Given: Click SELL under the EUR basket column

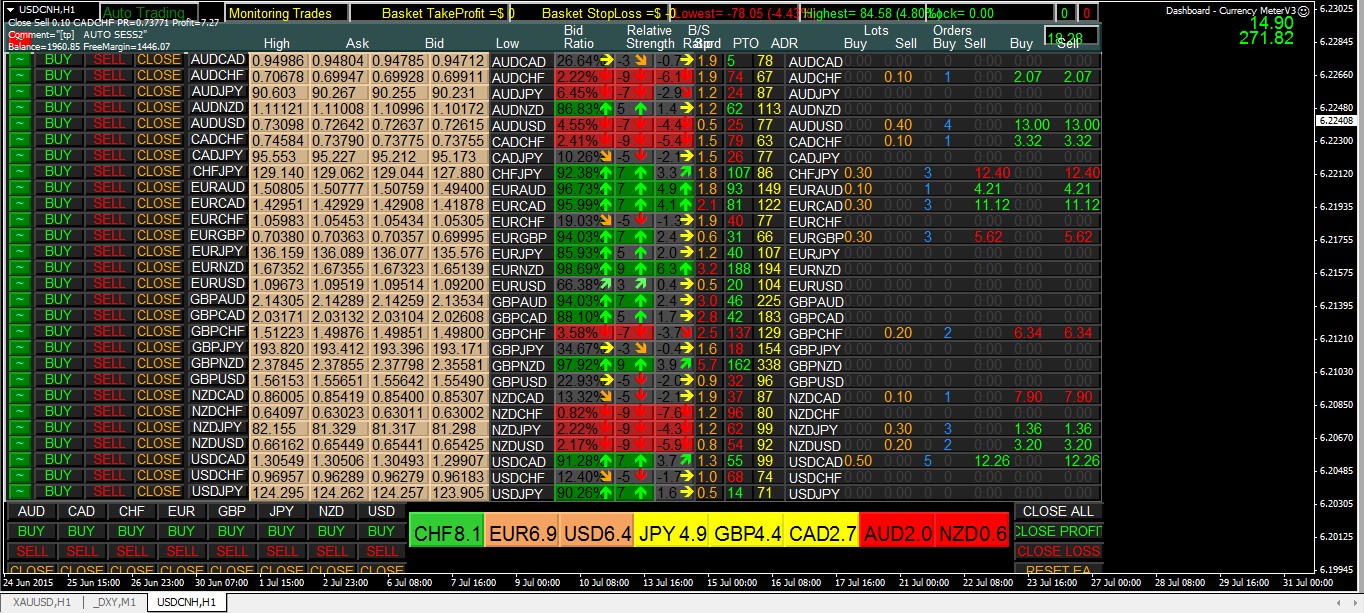Looking at the screenshot, I should pyautogui.click(x=181, y=551).
